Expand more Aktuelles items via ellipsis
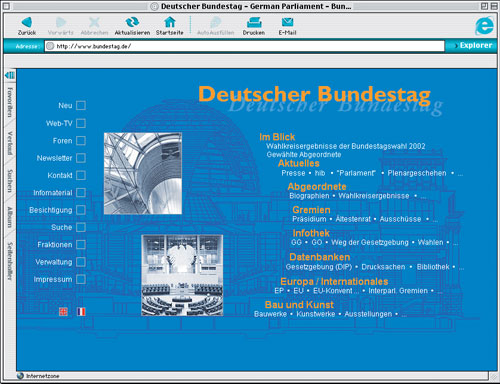 coord(460,174)
